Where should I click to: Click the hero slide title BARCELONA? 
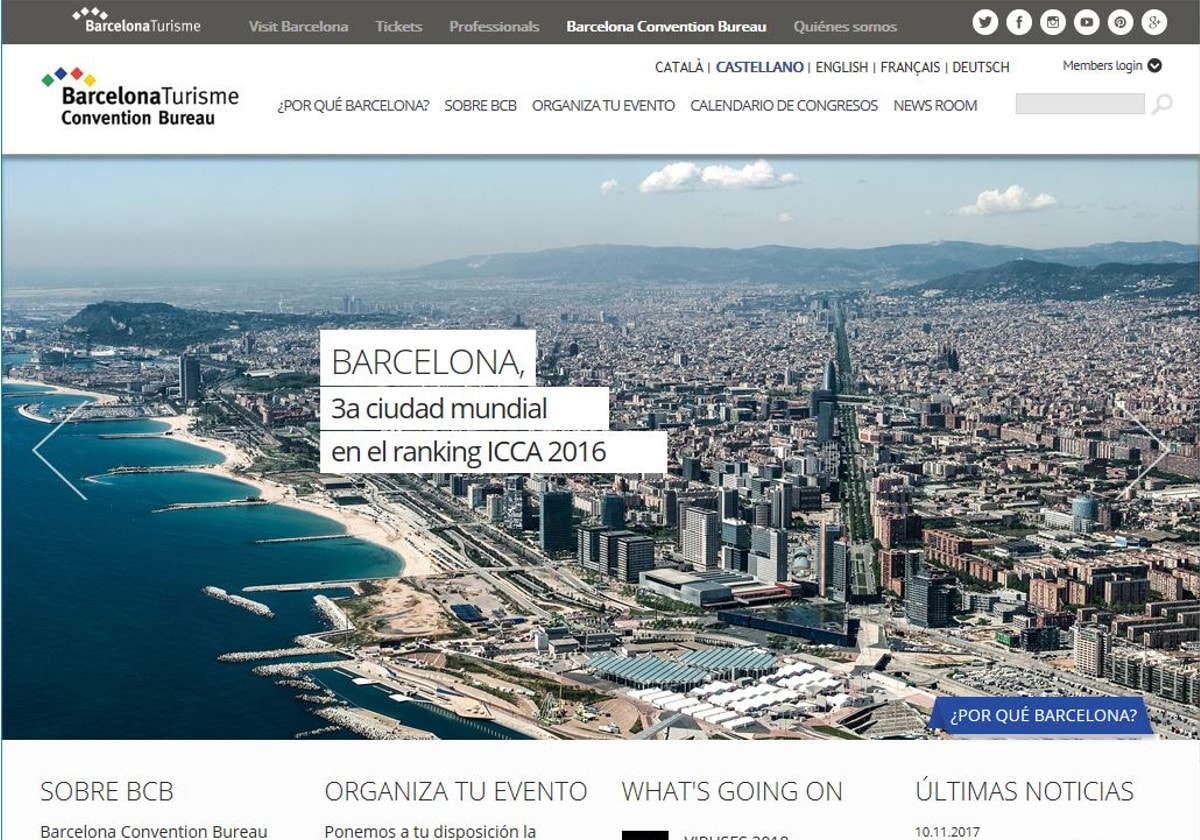pyautogui.click(x=428, y=362)
